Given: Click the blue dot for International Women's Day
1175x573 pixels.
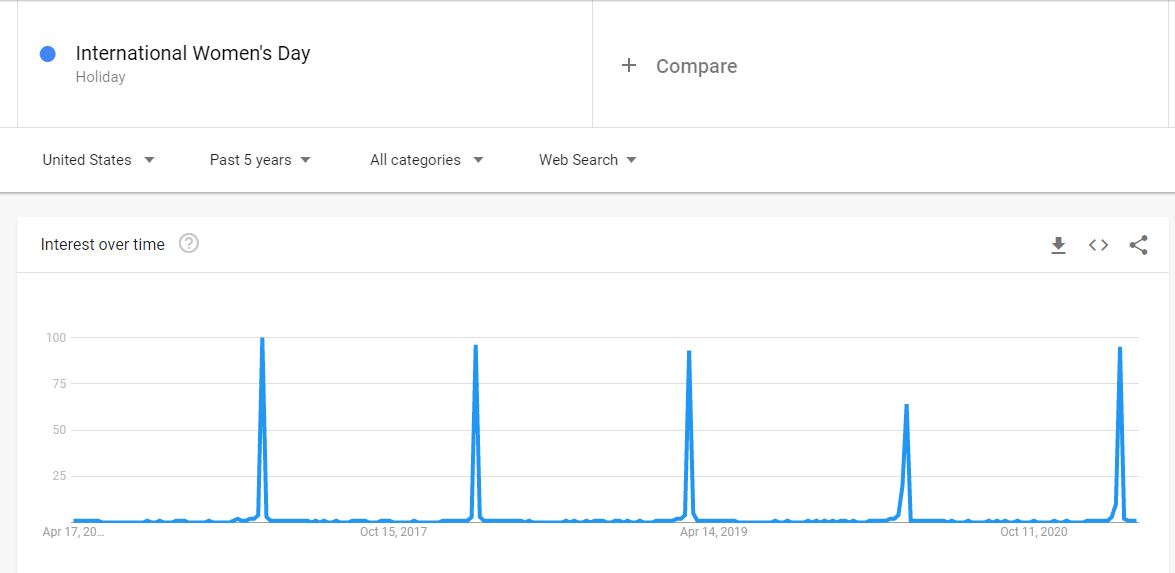Looking at the screenshot, I should click(47, 54).
